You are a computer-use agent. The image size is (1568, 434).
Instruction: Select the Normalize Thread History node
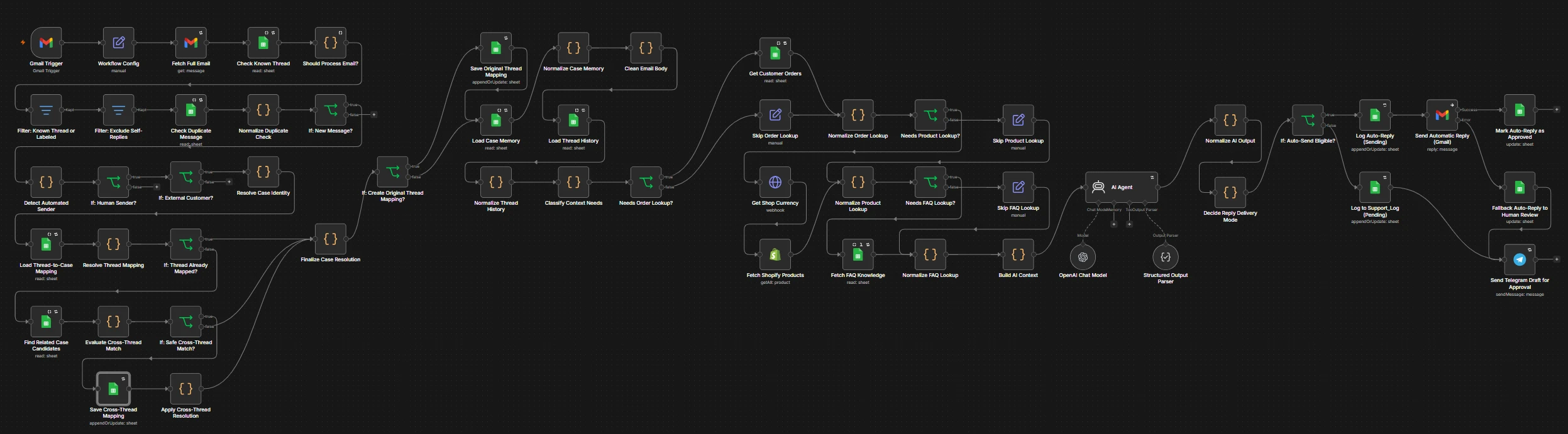495,182
